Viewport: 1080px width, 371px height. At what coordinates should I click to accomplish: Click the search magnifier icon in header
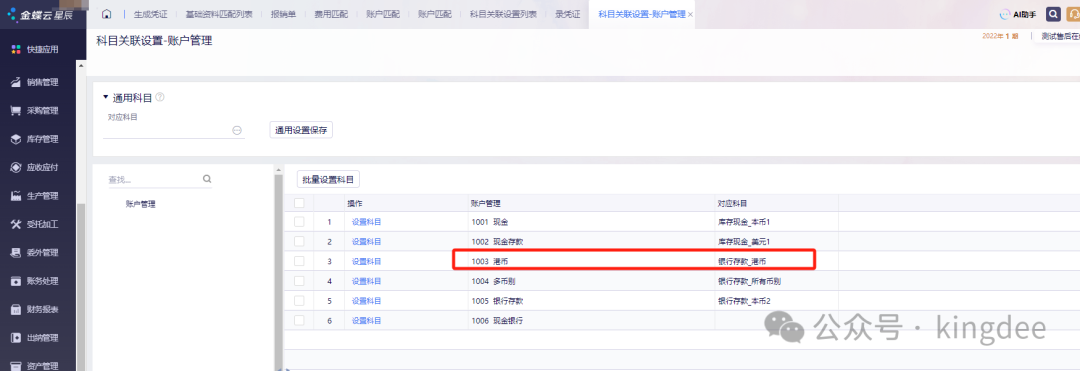(1053, 14)
